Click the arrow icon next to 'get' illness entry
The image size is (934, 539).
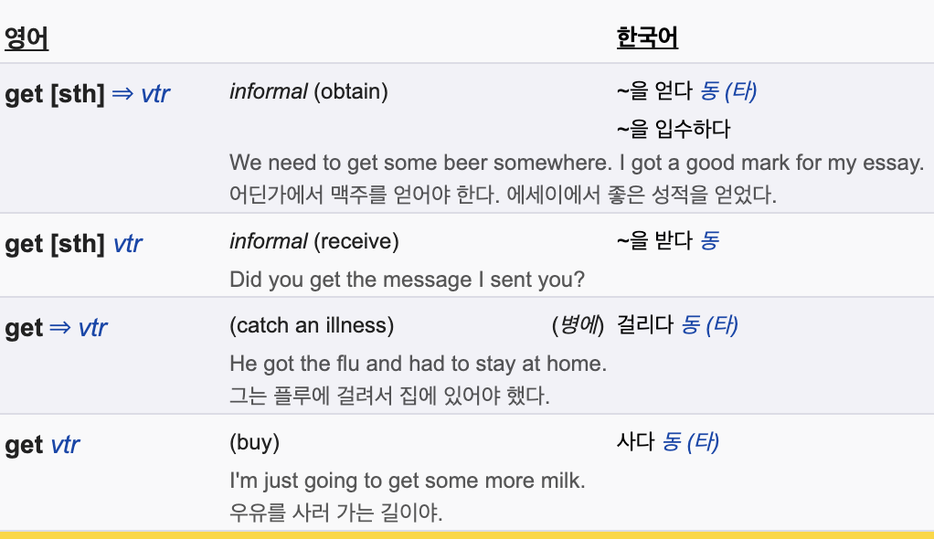60,328
